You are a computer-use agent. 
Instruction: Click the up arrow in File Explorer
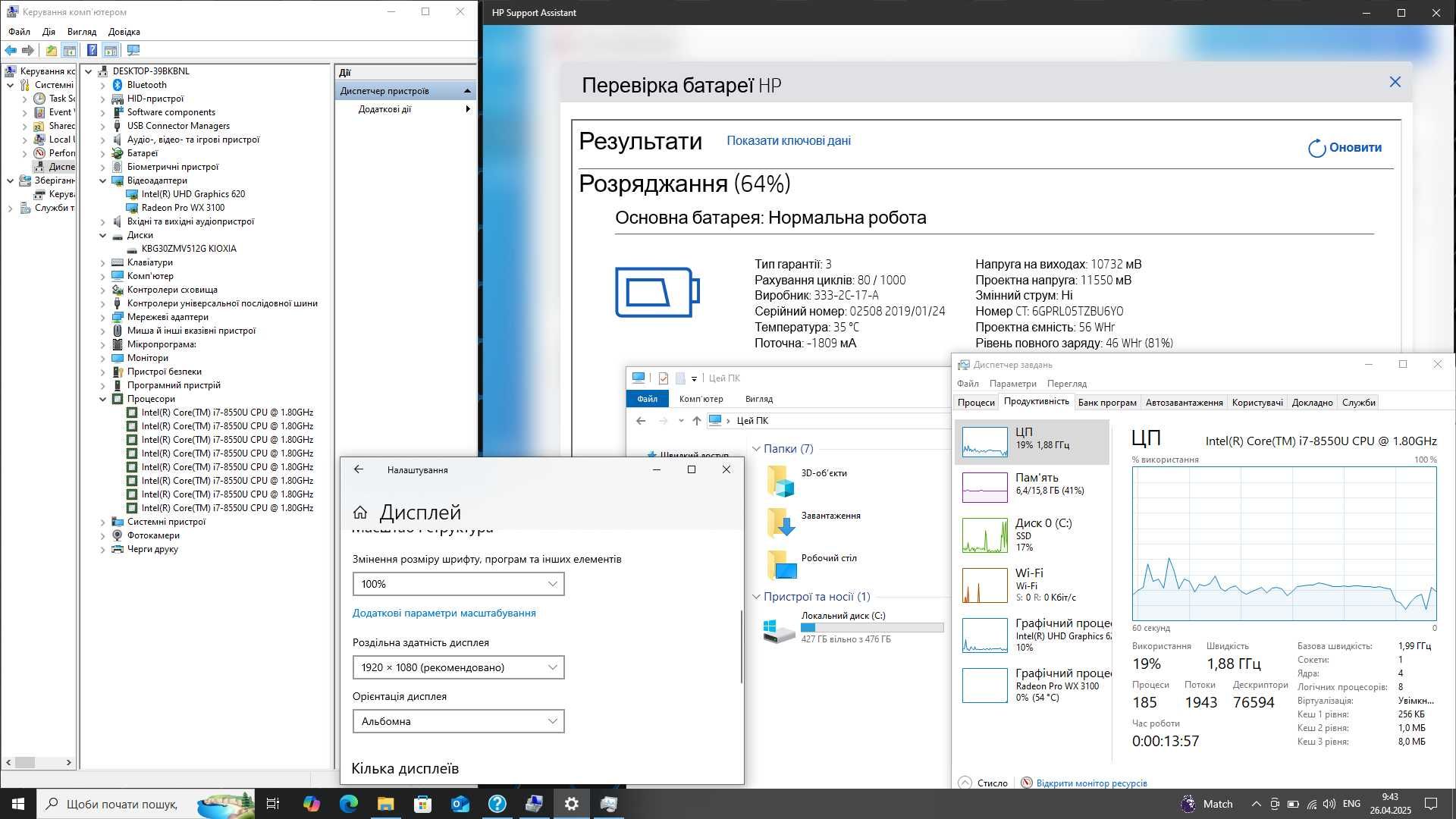point(696,421)
